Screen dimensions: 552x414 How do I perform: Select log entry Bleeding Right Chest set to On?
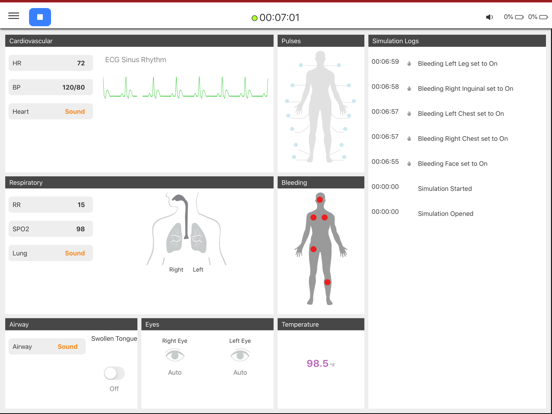(x=463, y=139)
